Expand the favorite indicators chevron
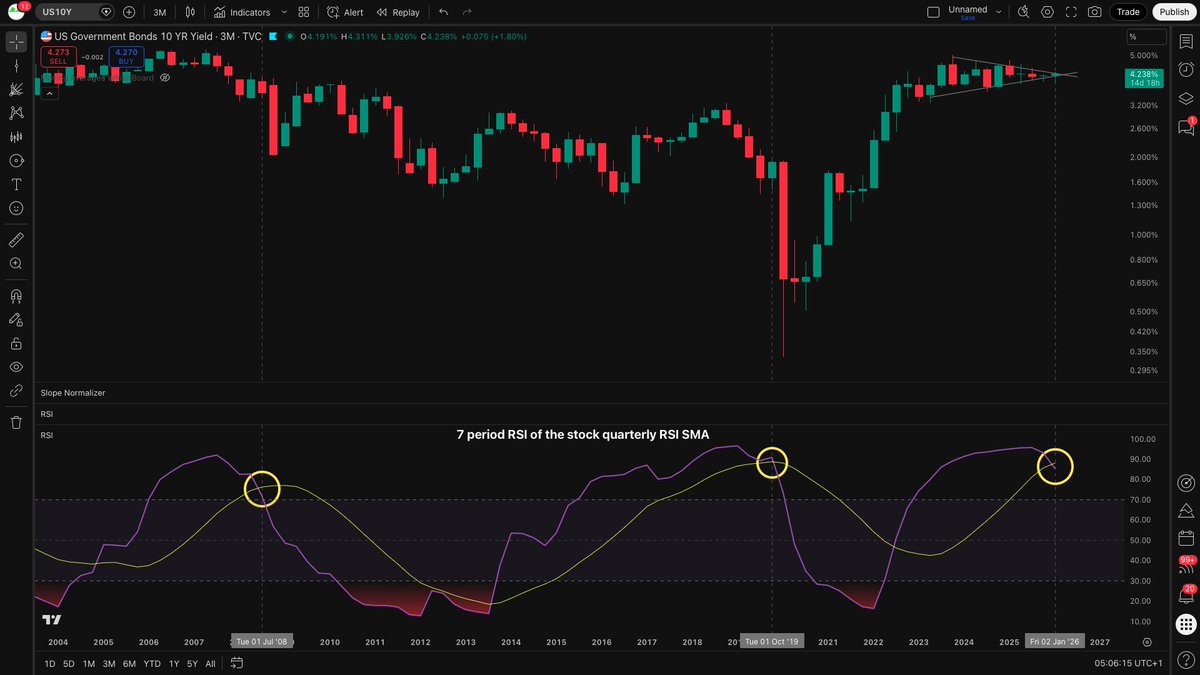Viewport: 1200px width, 675px height. pos(285,12)
